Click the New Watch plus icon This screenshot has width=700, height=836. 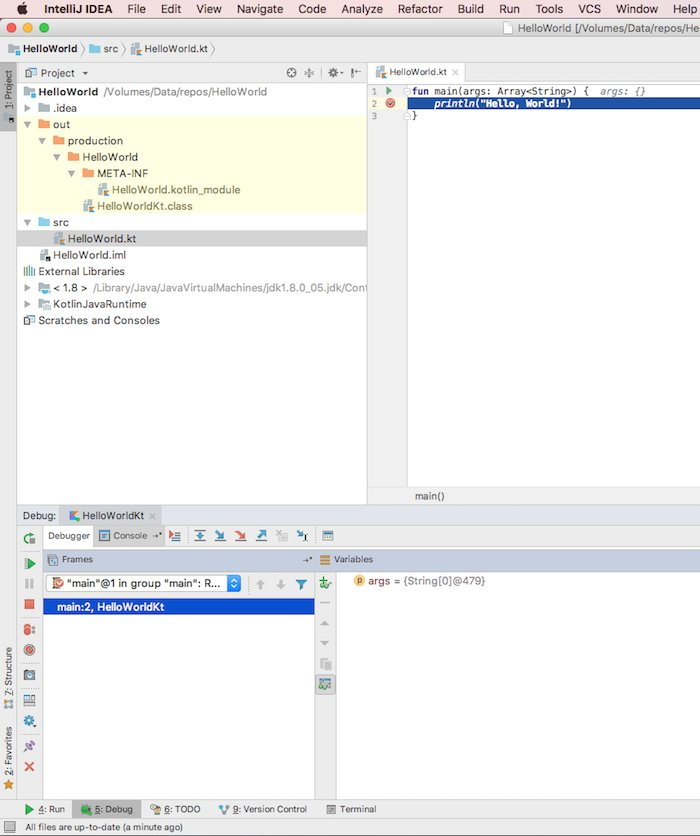tap(325, 583)
